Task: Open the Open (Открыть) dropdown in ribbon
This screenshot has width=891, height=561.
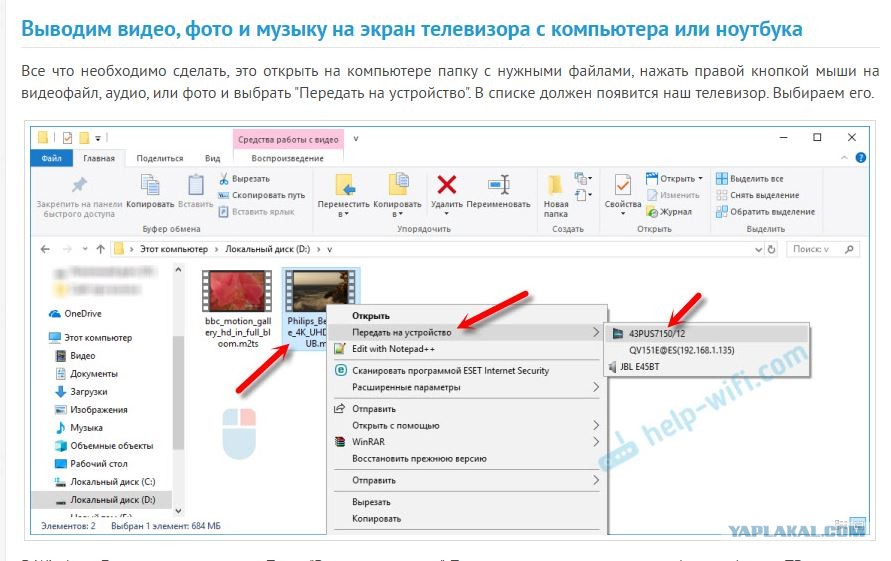Action: point(700,178)
